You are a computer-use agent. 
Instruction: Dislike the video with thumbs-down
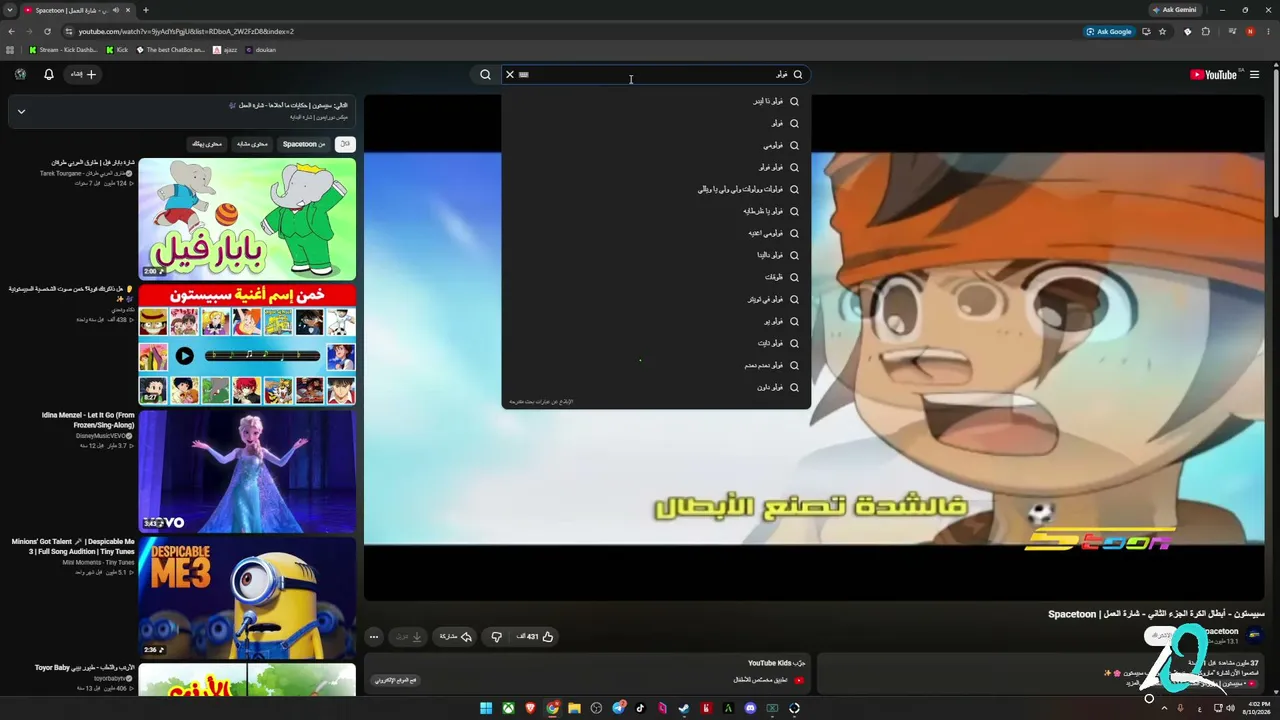click(496, 637)
